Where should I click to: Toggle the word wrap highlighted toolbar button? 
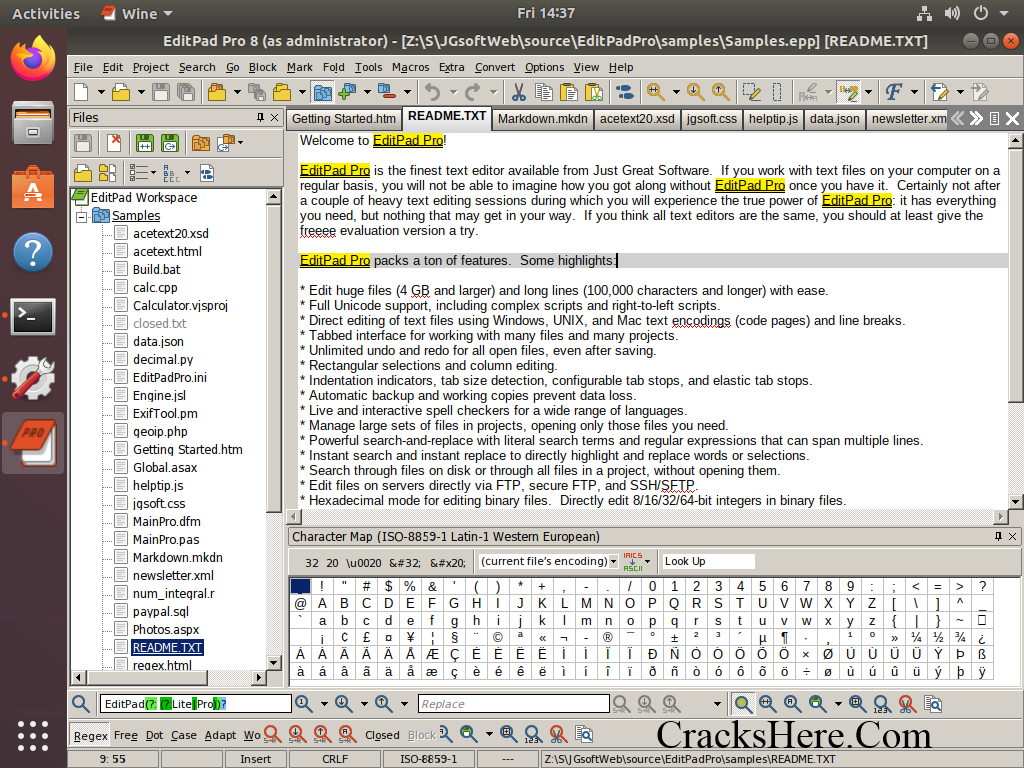tap(848, 92)
